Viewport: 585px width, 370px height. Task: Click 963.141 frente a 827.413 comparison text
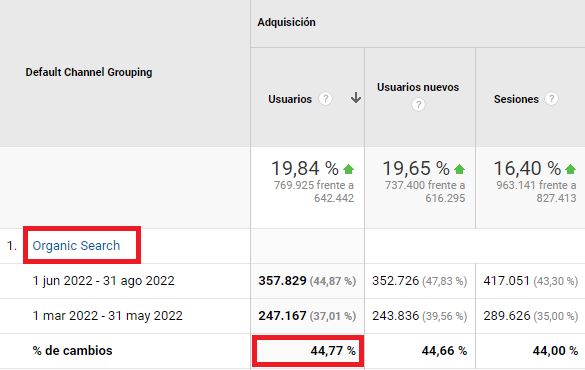536,192
